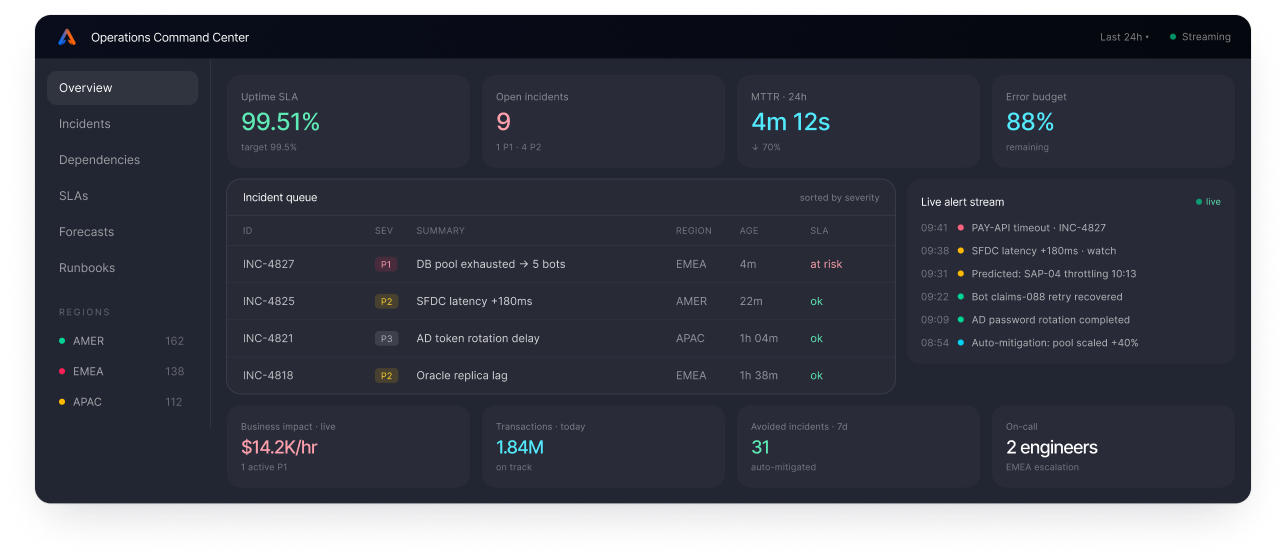Viewport: 1287px width, 559px height.
Task: Click sorted by severity label
Action: click(839, 198)
